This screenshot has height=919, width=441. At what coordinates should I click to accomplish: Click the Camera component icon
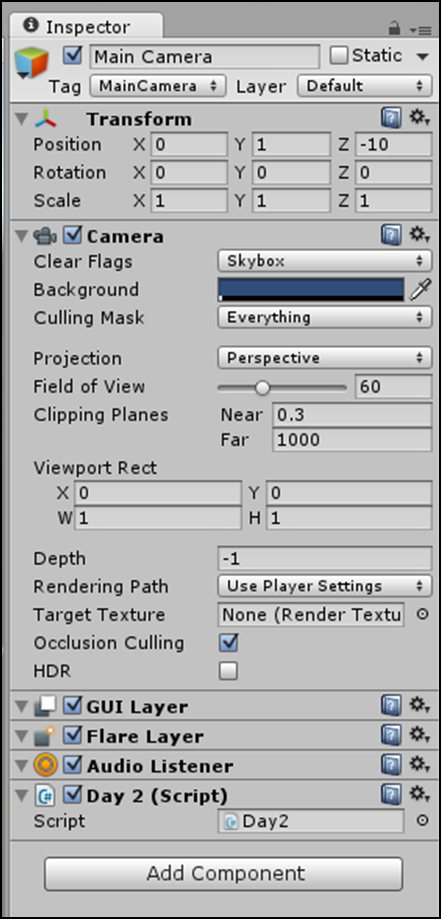tap(45, 236)
